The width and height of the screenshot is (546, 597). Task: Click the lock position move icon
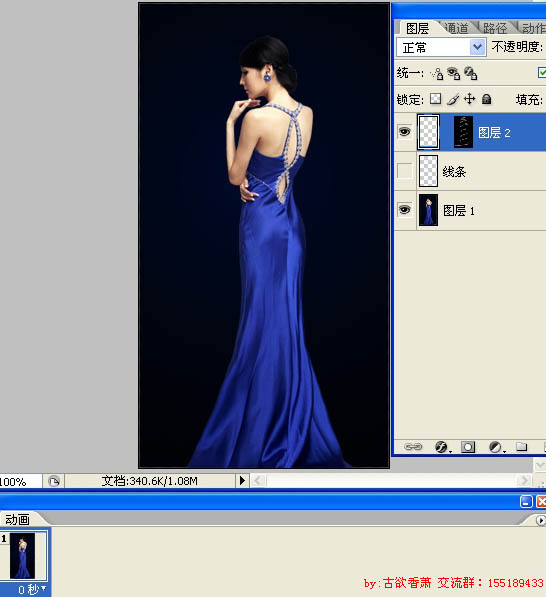[469, 99]
